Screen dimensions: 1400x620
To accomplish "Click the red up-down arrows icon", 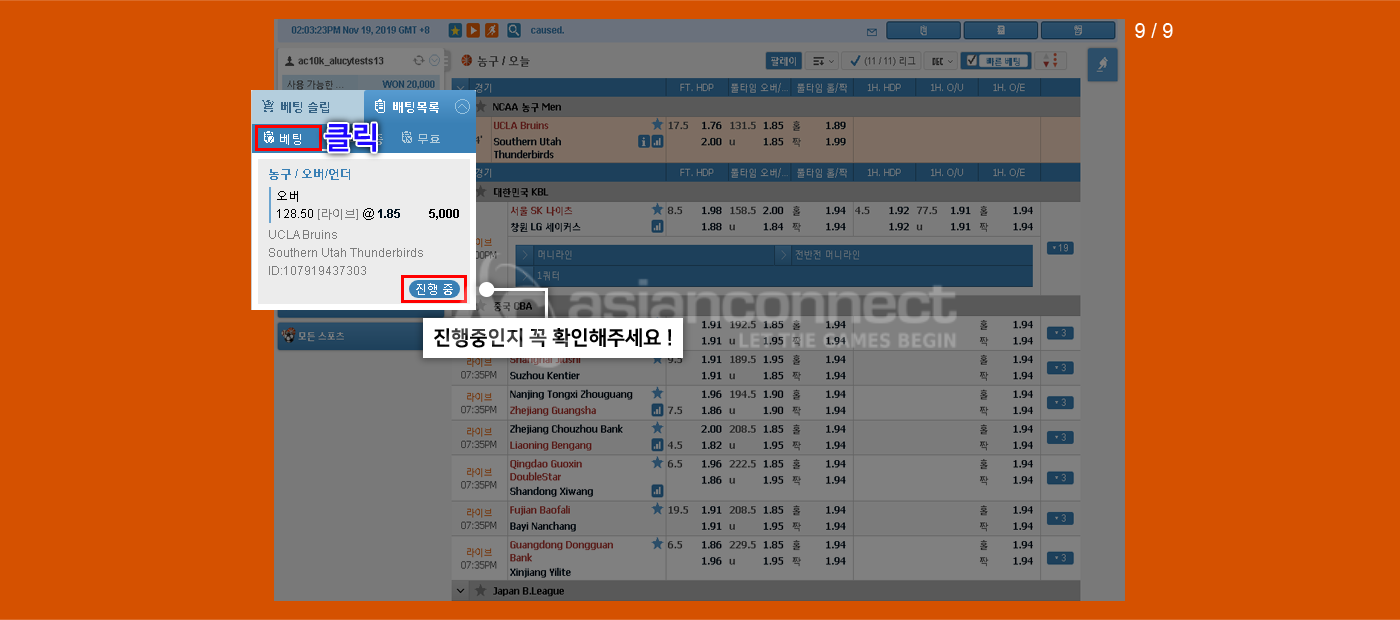I will point(1050,61).
